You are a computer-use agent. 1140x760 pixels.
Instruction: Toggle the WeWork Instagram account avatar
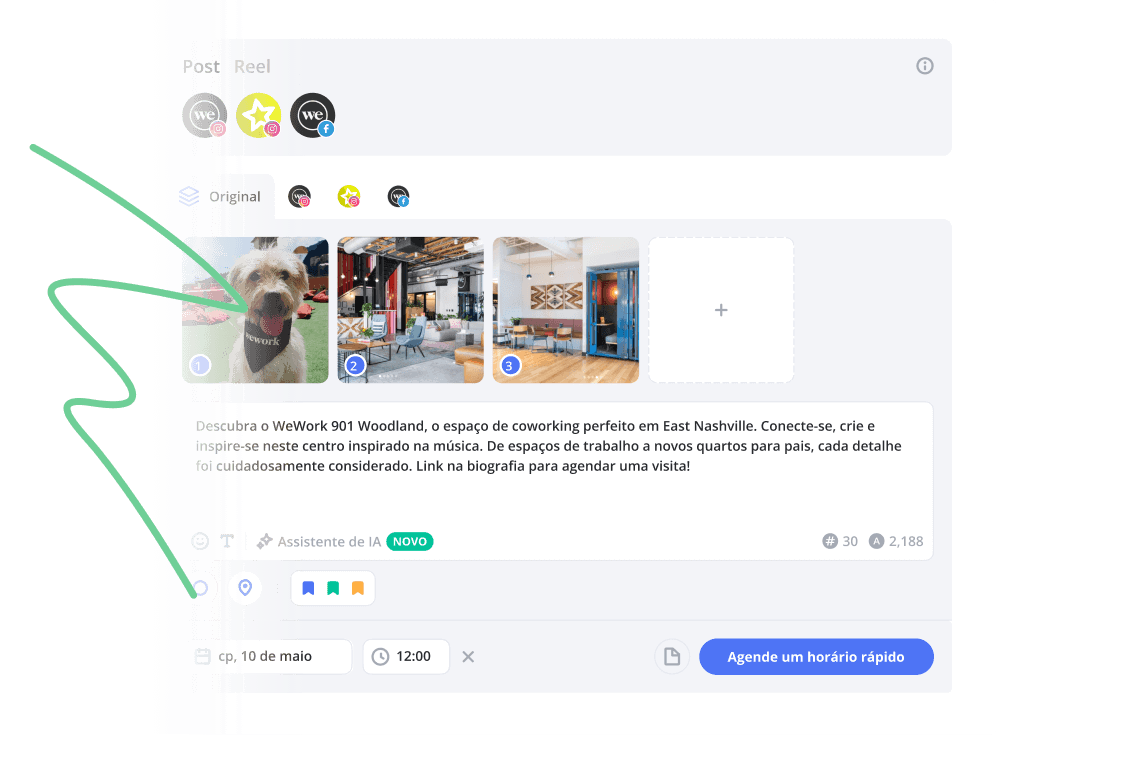pyautogui.click(x=204, y=115)
